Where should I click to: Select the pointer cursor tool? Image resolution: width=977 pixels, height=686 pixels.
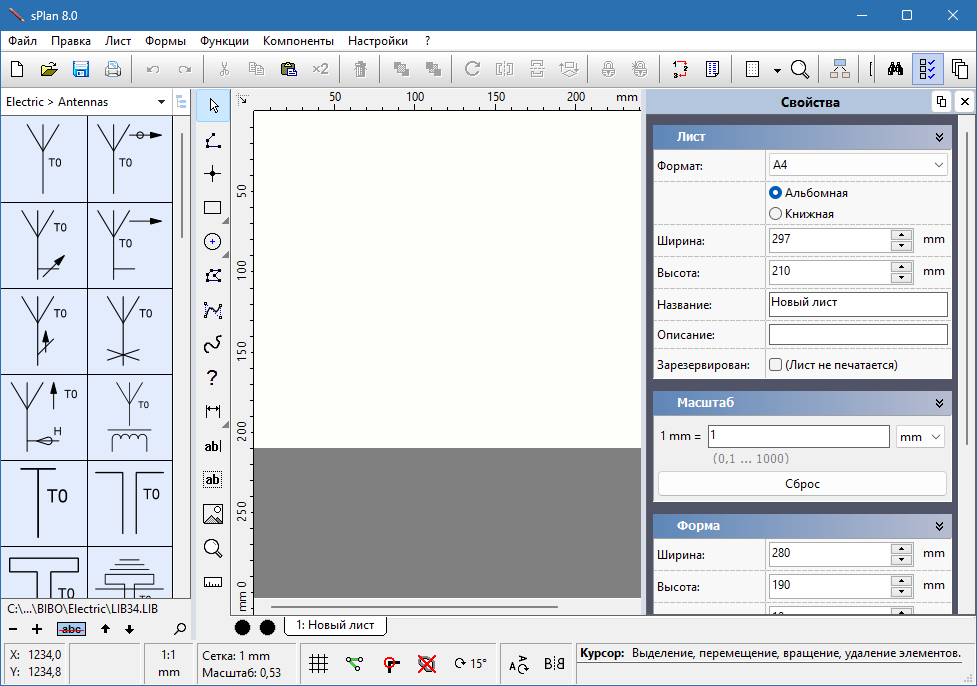coord(213,105)
